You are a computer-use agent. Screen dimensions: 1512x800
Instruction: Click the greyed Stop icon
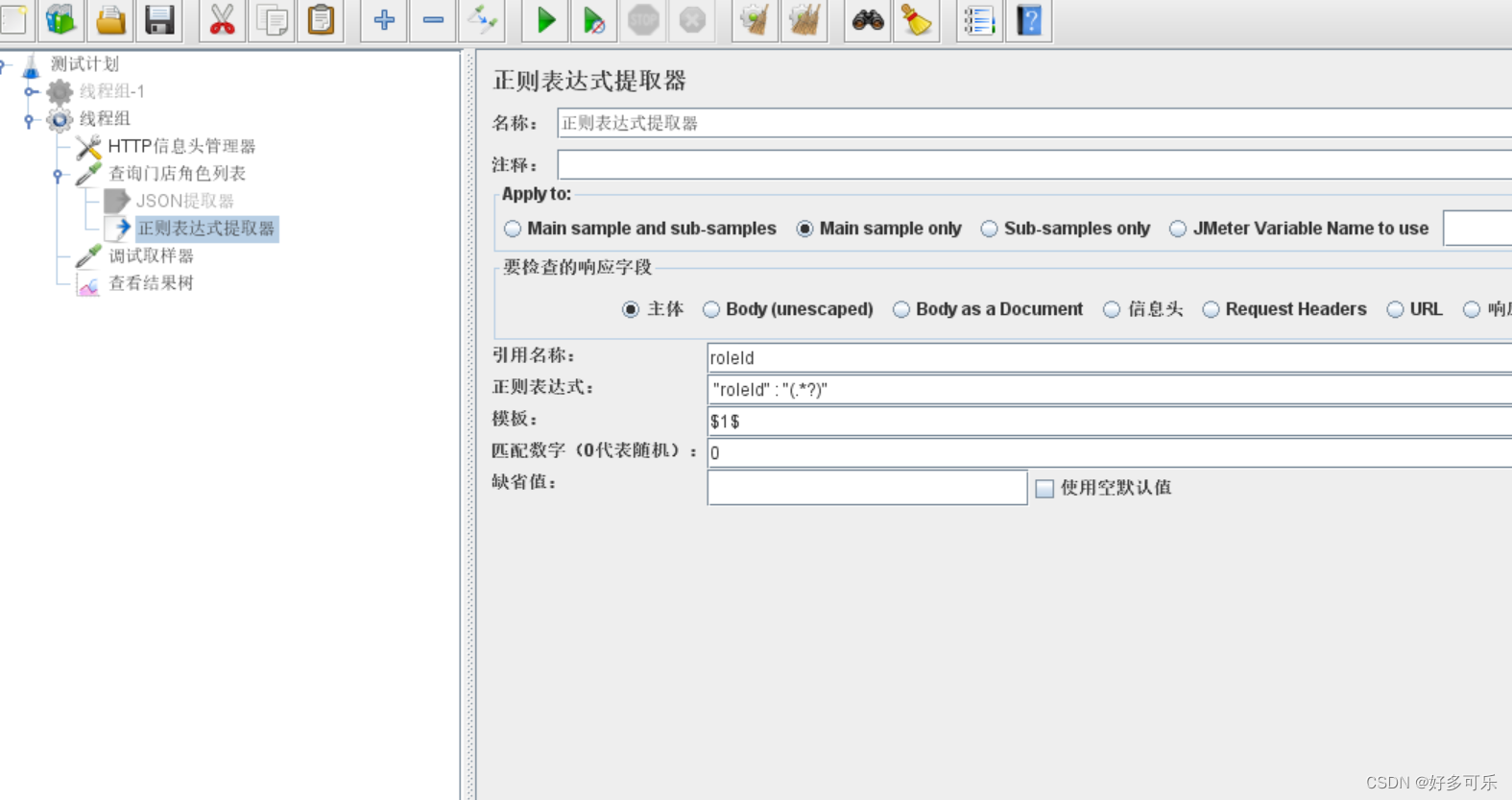[x=643, y=19]
